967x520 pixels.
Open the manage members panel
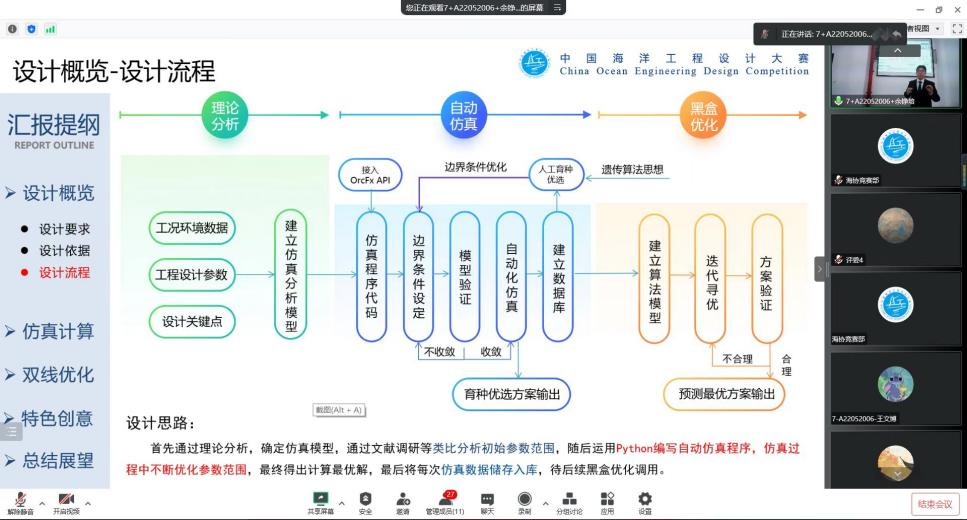[444, 500]
